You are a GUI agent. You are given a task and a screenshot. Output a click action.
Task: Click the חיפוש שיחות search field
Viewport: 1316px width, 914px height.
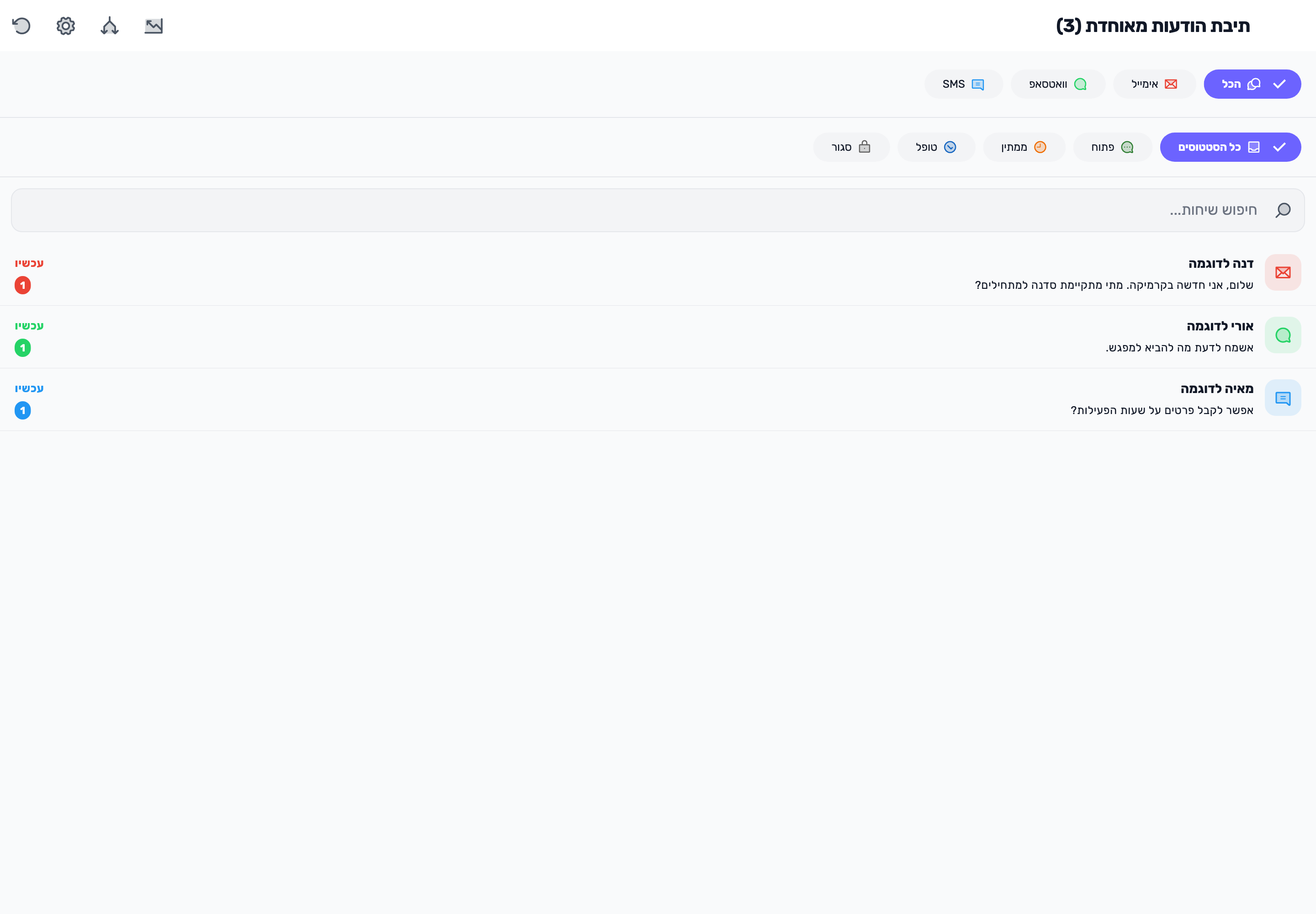[658, 210]
